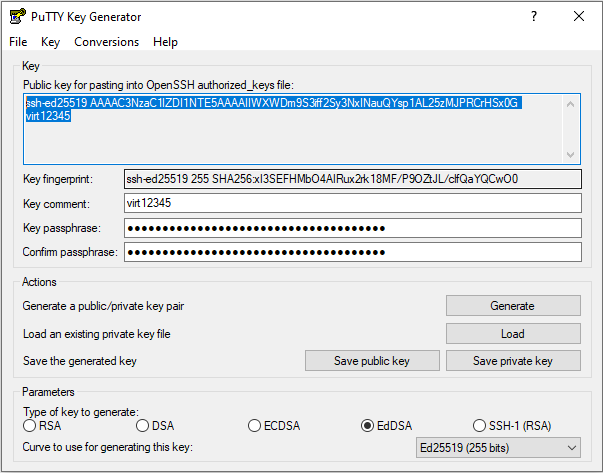Click the Key comment field

click(351, 203)
